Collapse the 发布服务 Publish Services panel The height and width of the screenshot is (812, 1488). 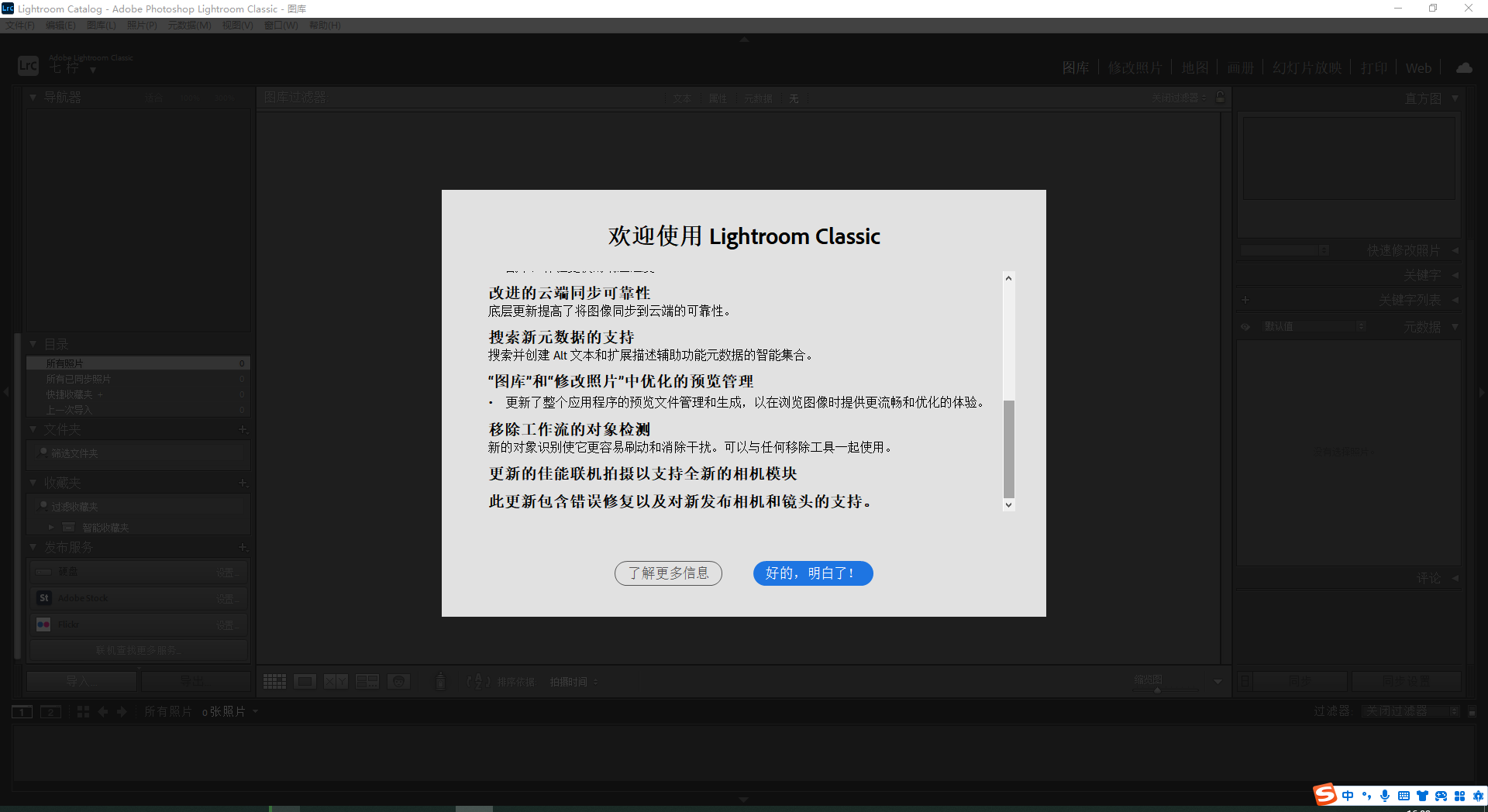[33, 547]
